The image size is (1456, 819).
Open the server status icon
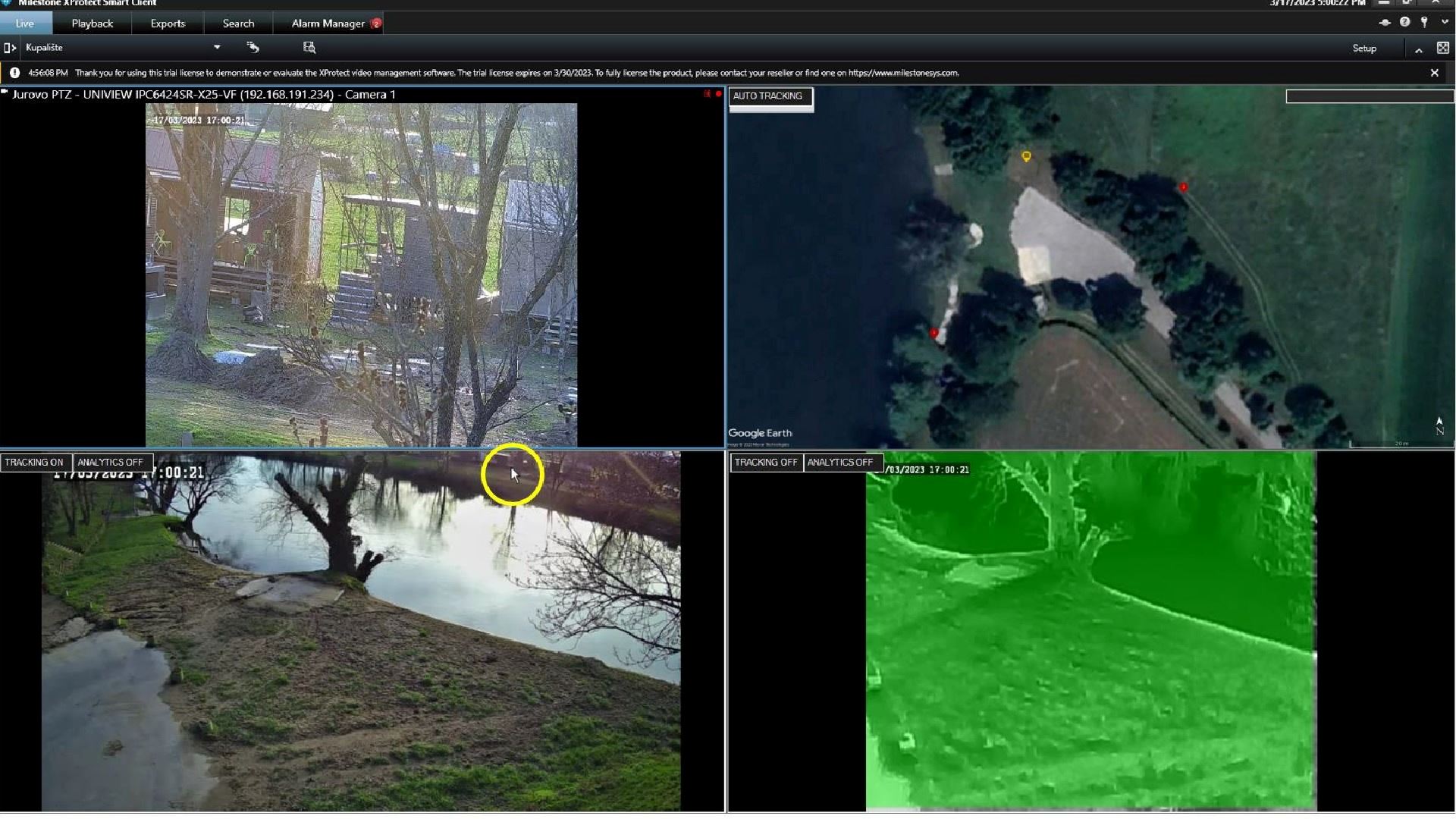pyautogui.click(x=1385, y=23)
